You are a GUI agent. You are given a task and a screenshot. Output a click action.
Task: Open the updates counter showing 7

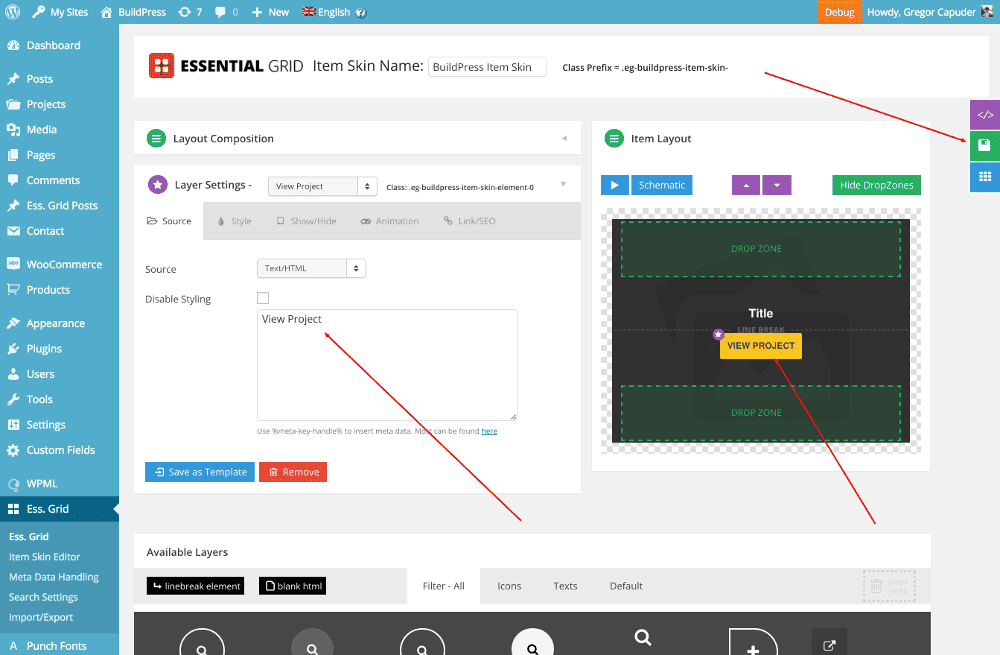190,12
